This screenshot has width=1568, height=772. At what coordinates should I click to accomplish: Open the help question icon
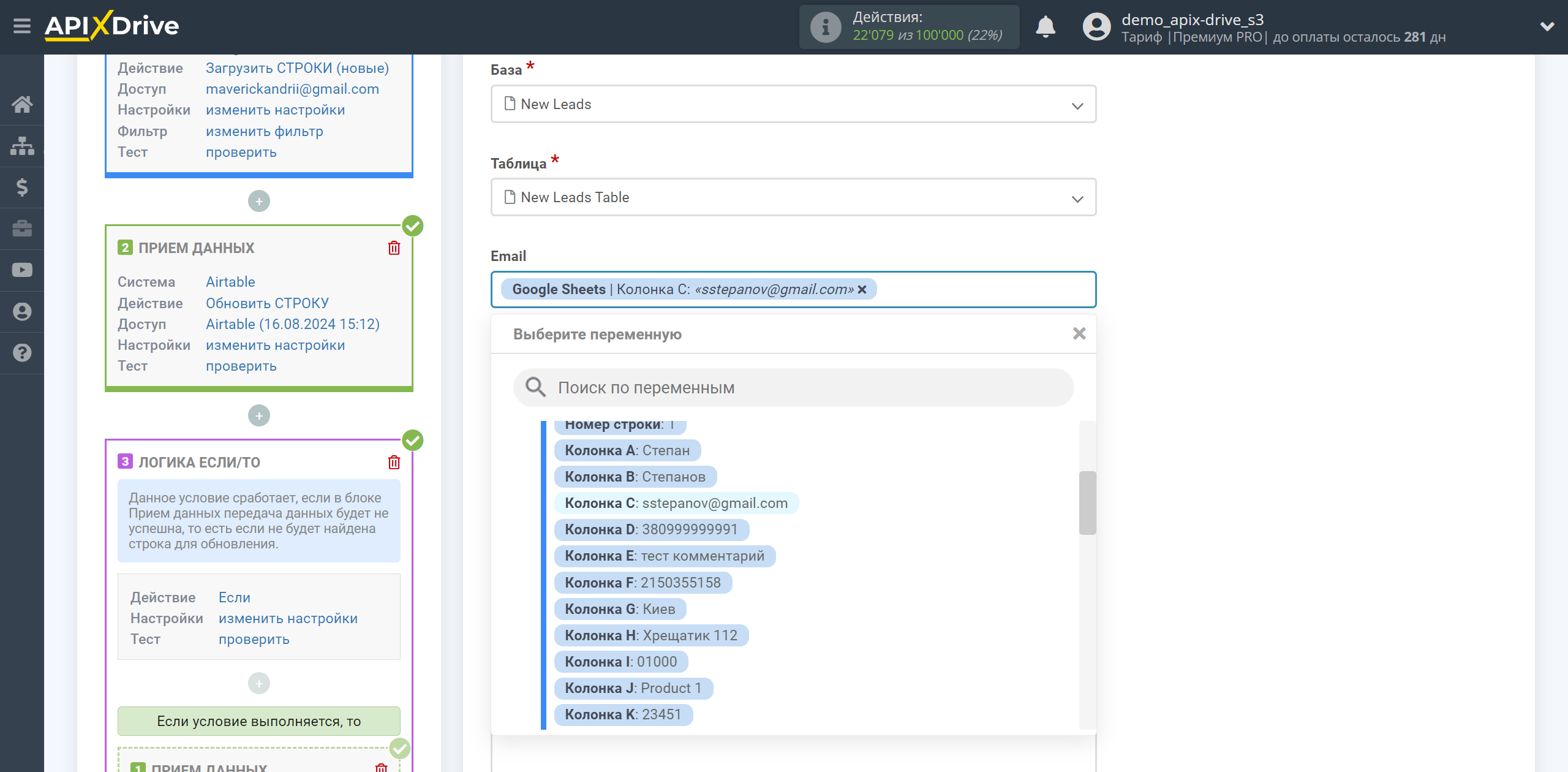tap(22, 353)
